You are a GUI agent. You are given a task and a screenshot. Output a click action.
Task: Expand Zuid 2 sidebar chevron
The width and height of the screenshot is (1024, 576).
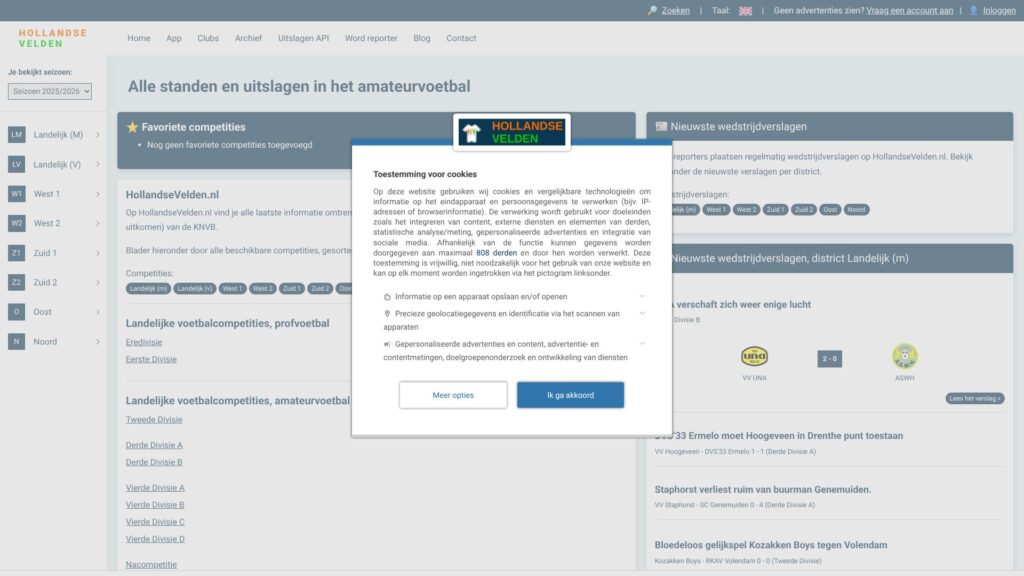point(98,282)
